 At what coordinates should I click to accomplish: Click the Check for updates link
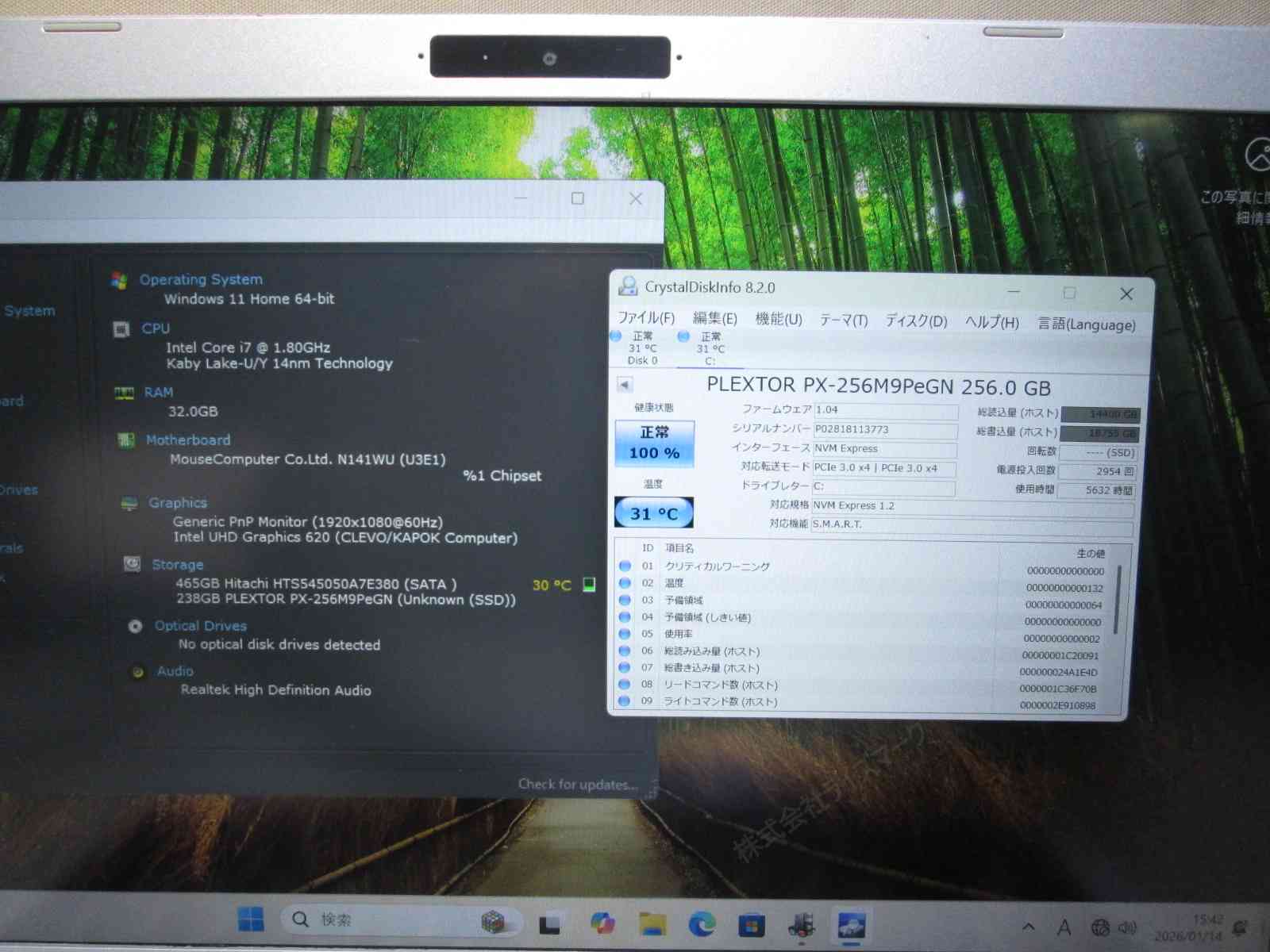tap(577, 785)
